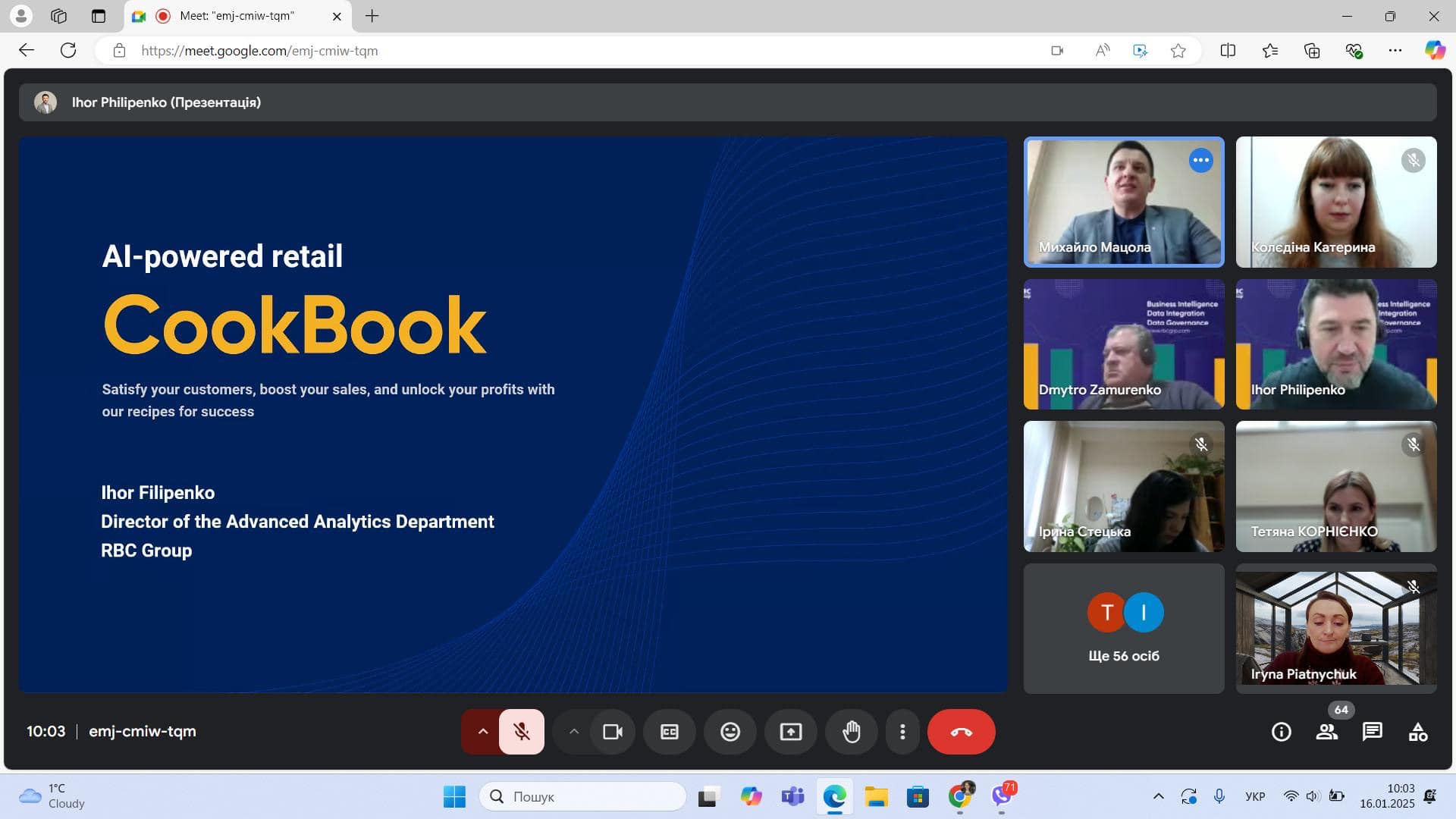
Task: Open options on Михайло Мацола's video tile
Action: pos(1200,160)
